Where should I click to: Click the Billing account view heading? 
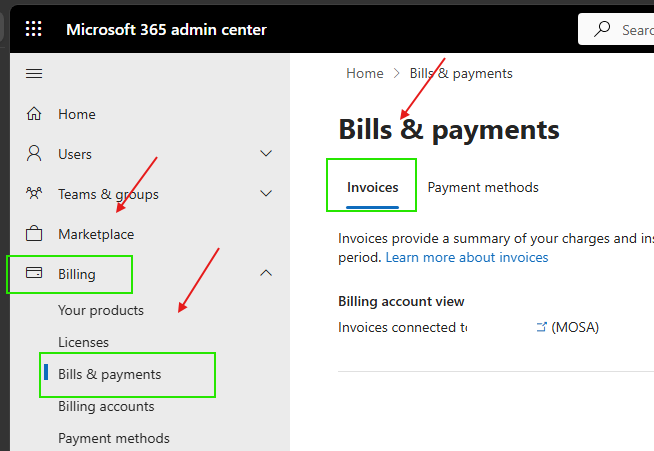401,301
